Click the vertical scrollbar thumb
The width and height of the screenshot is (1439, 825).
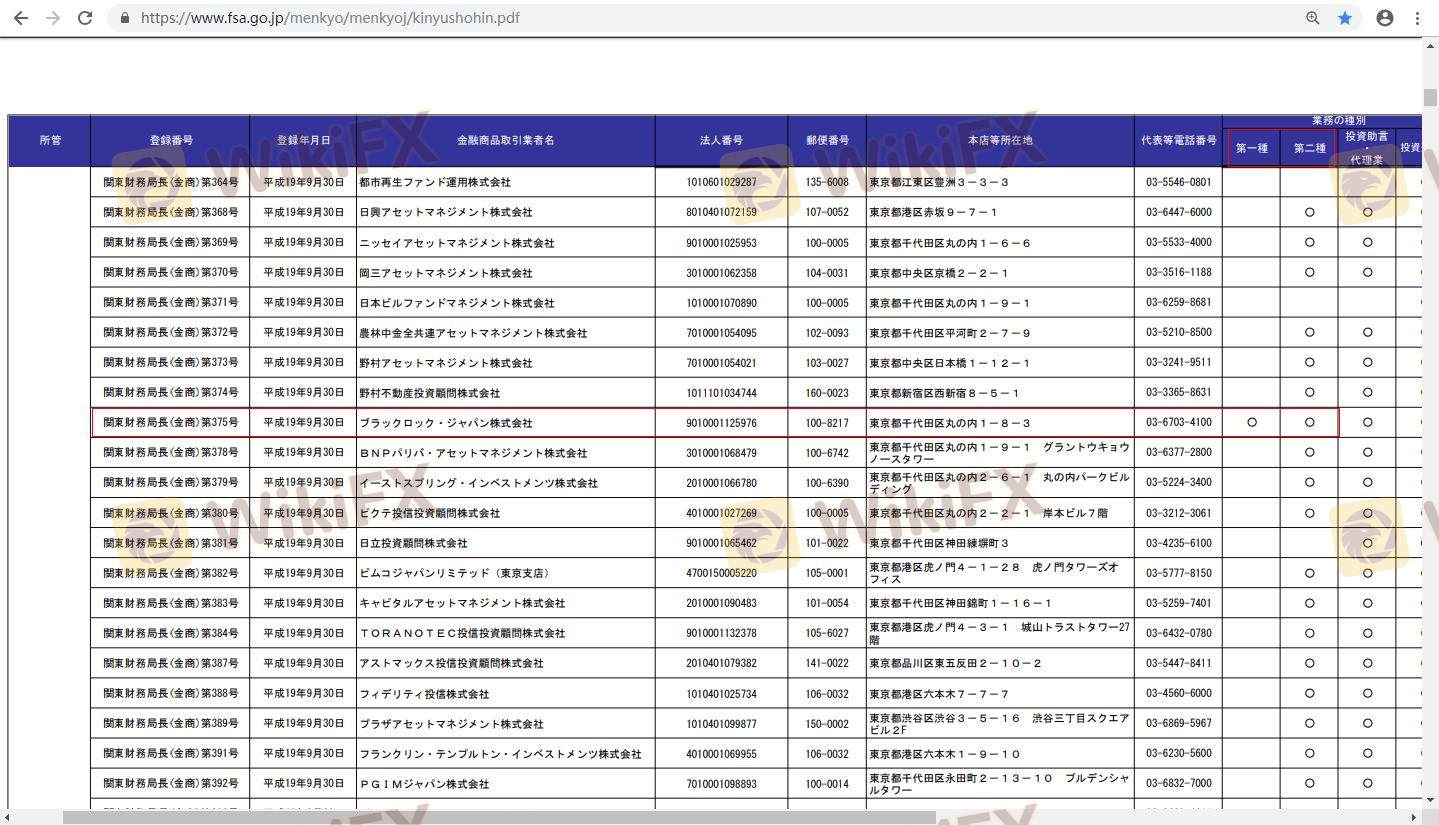[1430, 97]
